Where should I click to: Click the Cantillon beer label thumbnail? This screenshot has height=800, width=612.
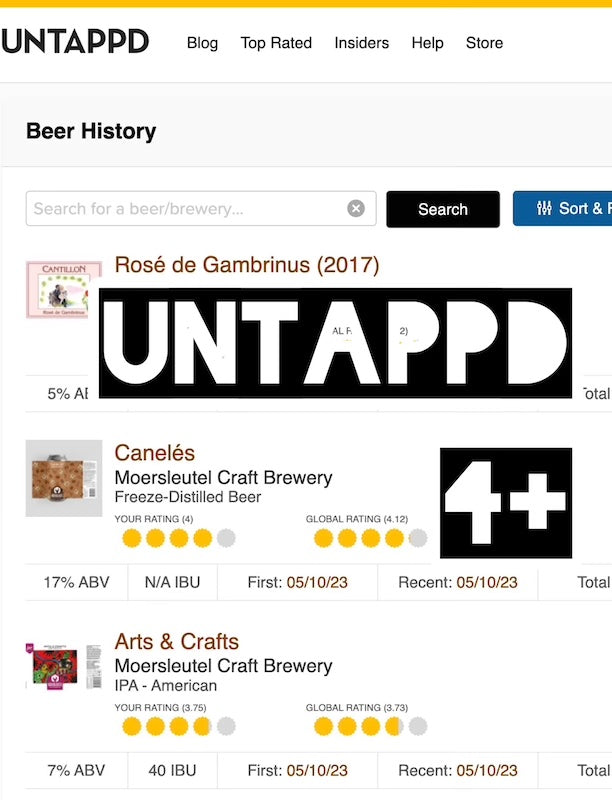click(63, 289)
